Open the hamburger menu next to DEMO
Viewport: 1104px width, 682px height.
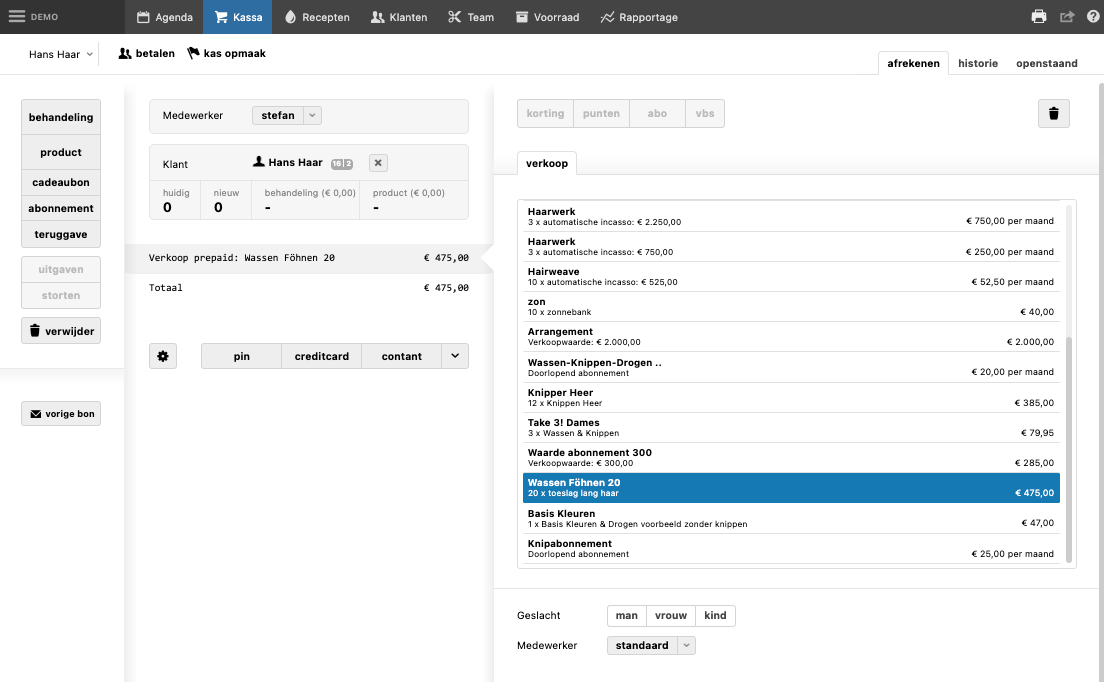[17, 17]
